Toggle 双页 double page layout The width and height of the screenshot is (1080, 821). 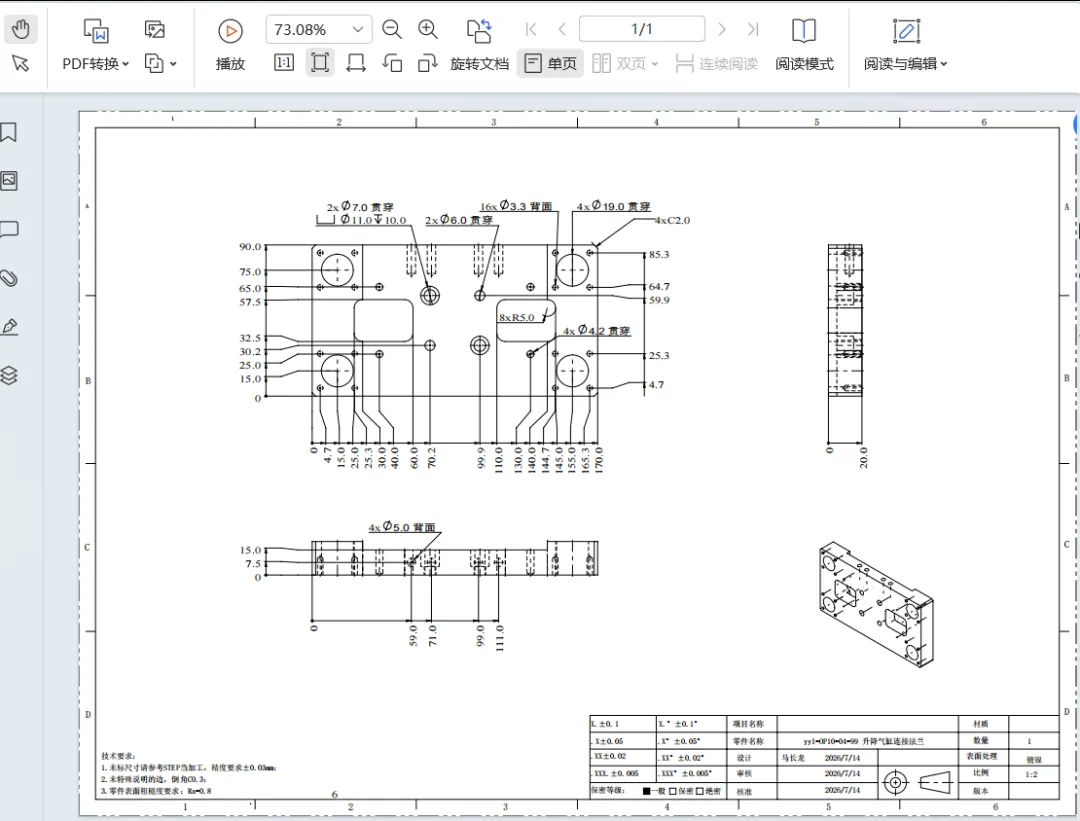coord(619,63)
